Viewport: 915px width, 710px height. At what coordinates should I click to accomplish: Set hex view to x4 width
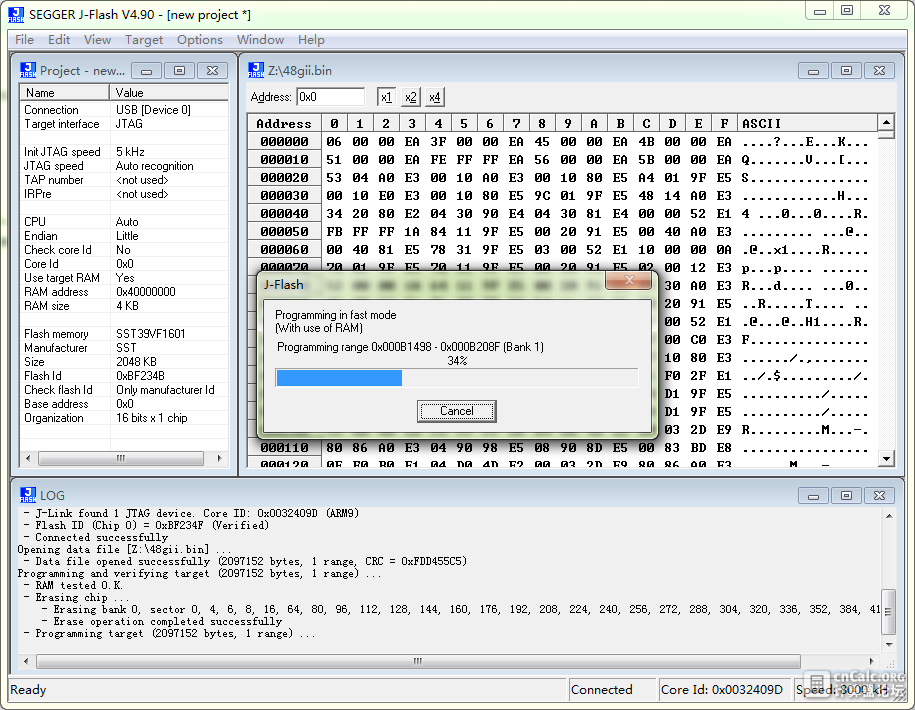click(435, 97)
